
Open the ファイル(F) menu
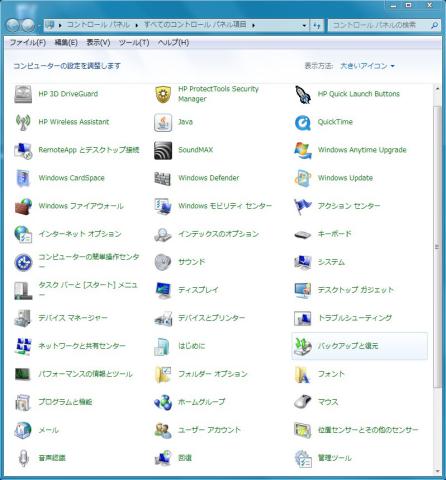point(28,43)
